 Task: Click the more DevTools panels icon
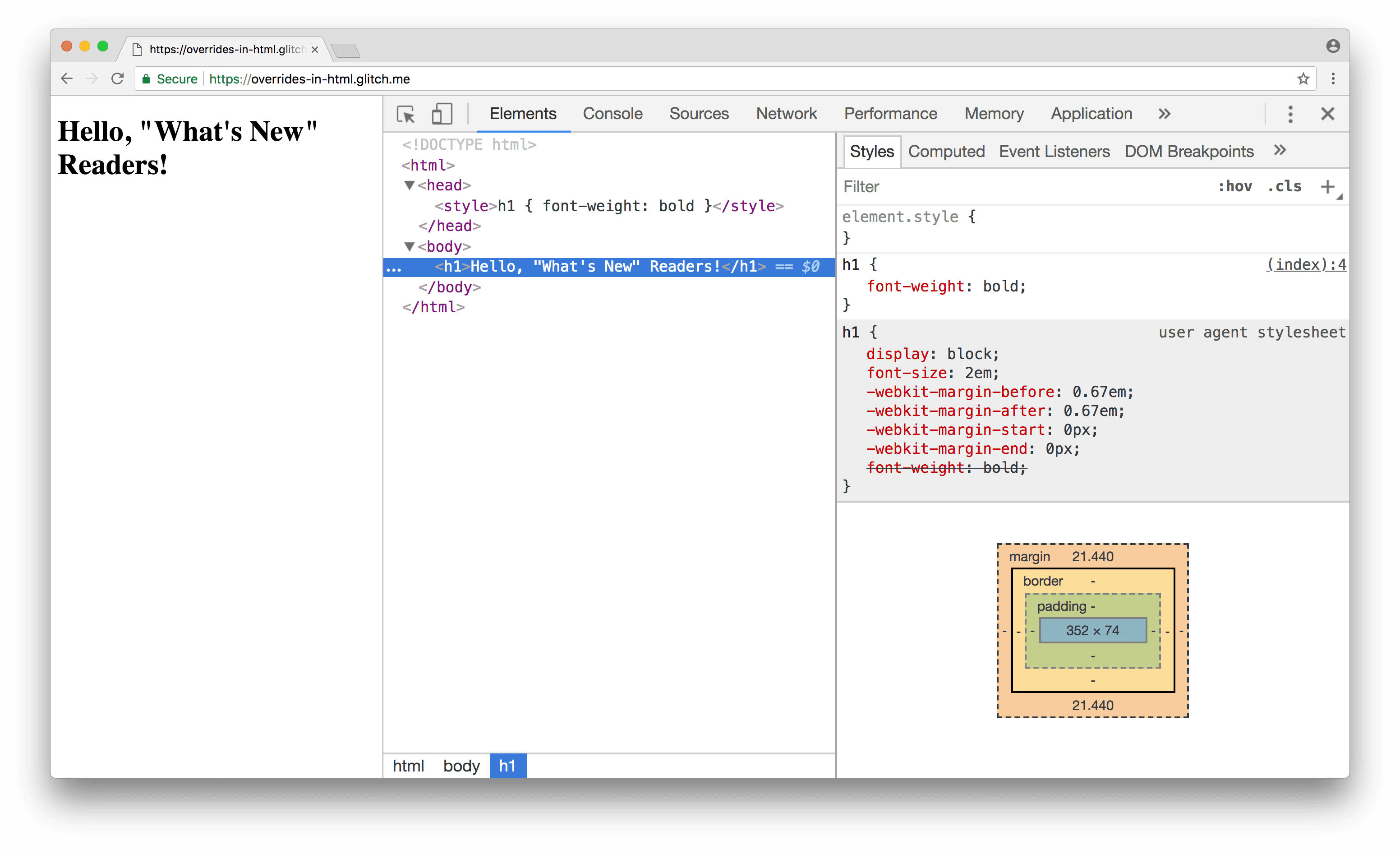point(1164,113)
